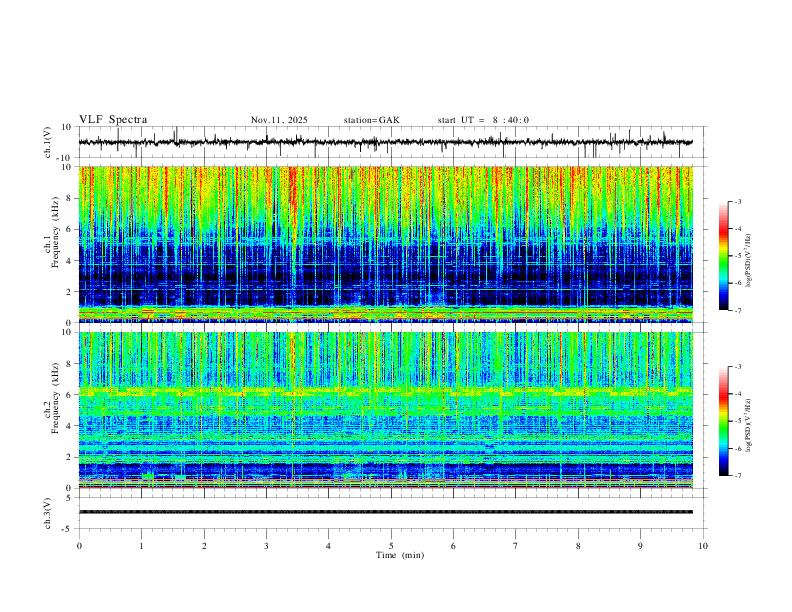Click time-axis tick label "8" minutes
792x612 pixels.
578,546
